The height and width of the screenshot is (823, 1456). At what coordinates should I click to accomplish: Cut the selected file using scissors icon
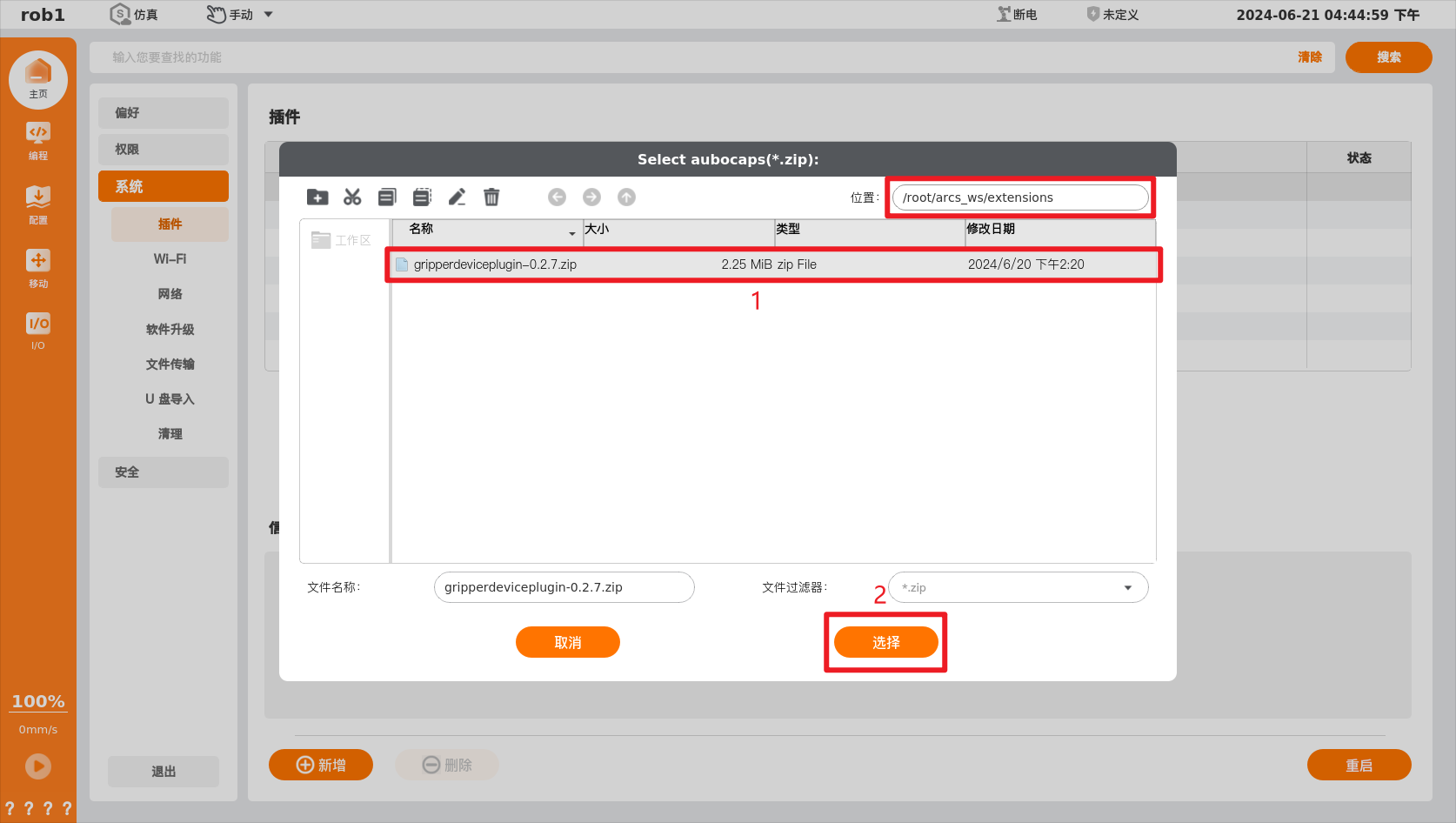coord(352,197)
